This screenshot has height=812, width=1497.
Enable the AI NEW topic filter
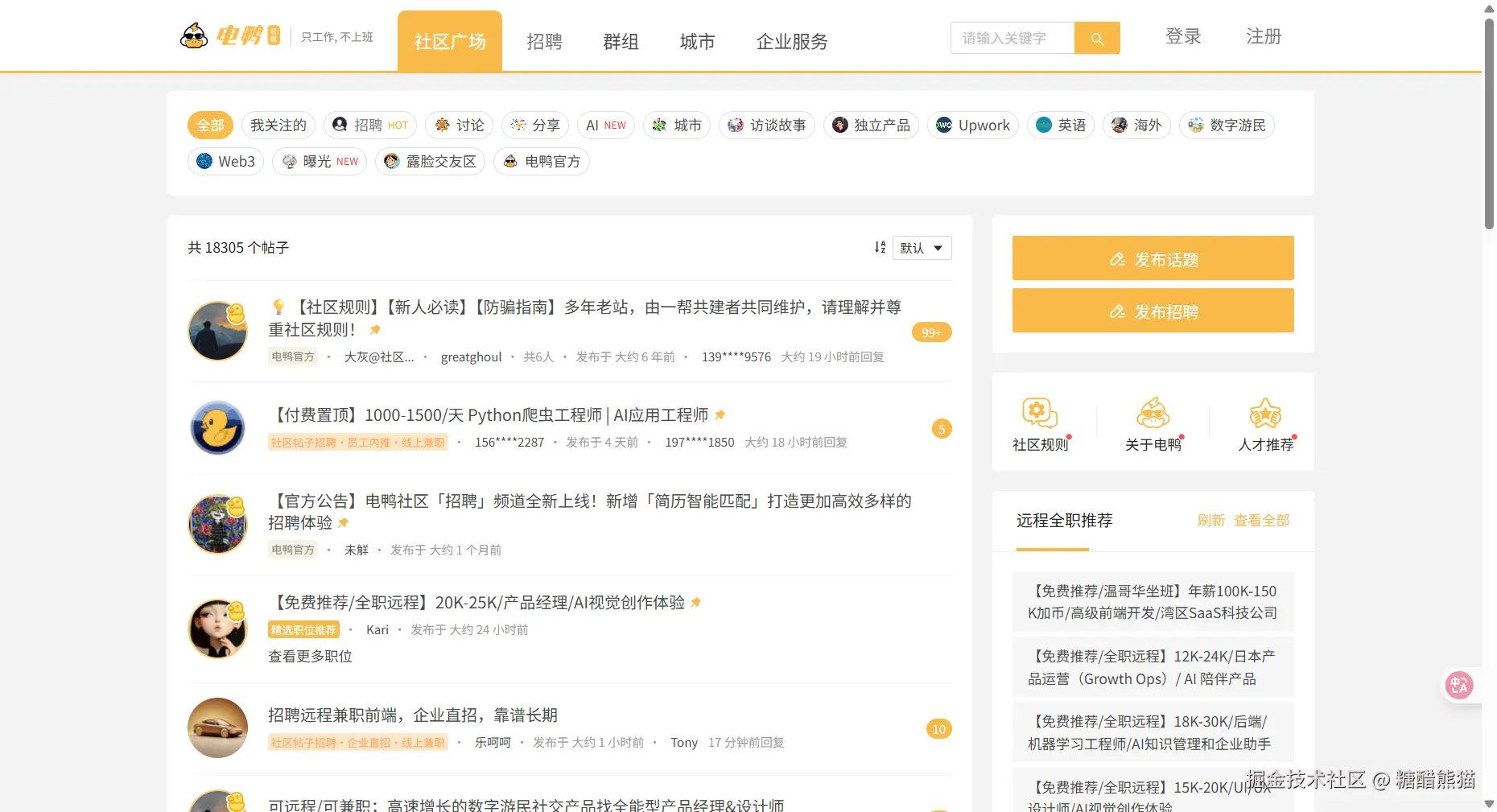coord(605,125)
